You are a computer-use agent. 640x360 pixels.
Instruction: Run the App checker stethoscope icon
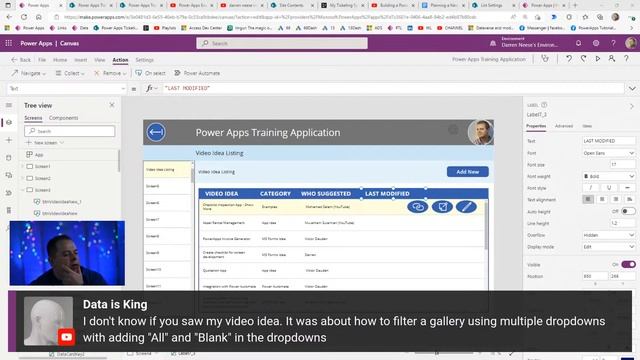click(x=545, y=59)
